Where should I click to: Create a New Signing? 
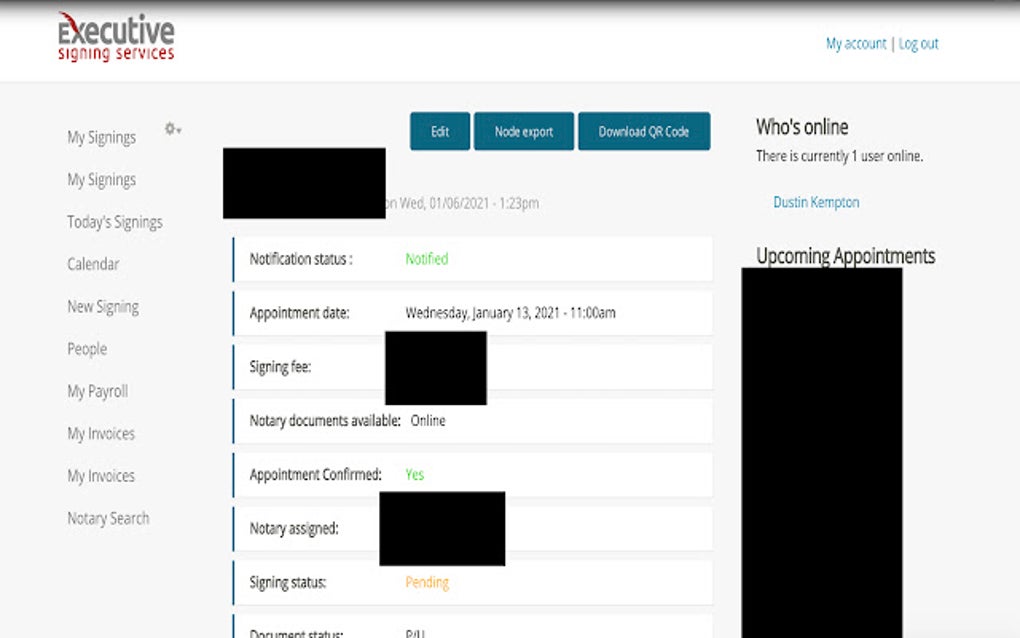(x=103, y=307)
